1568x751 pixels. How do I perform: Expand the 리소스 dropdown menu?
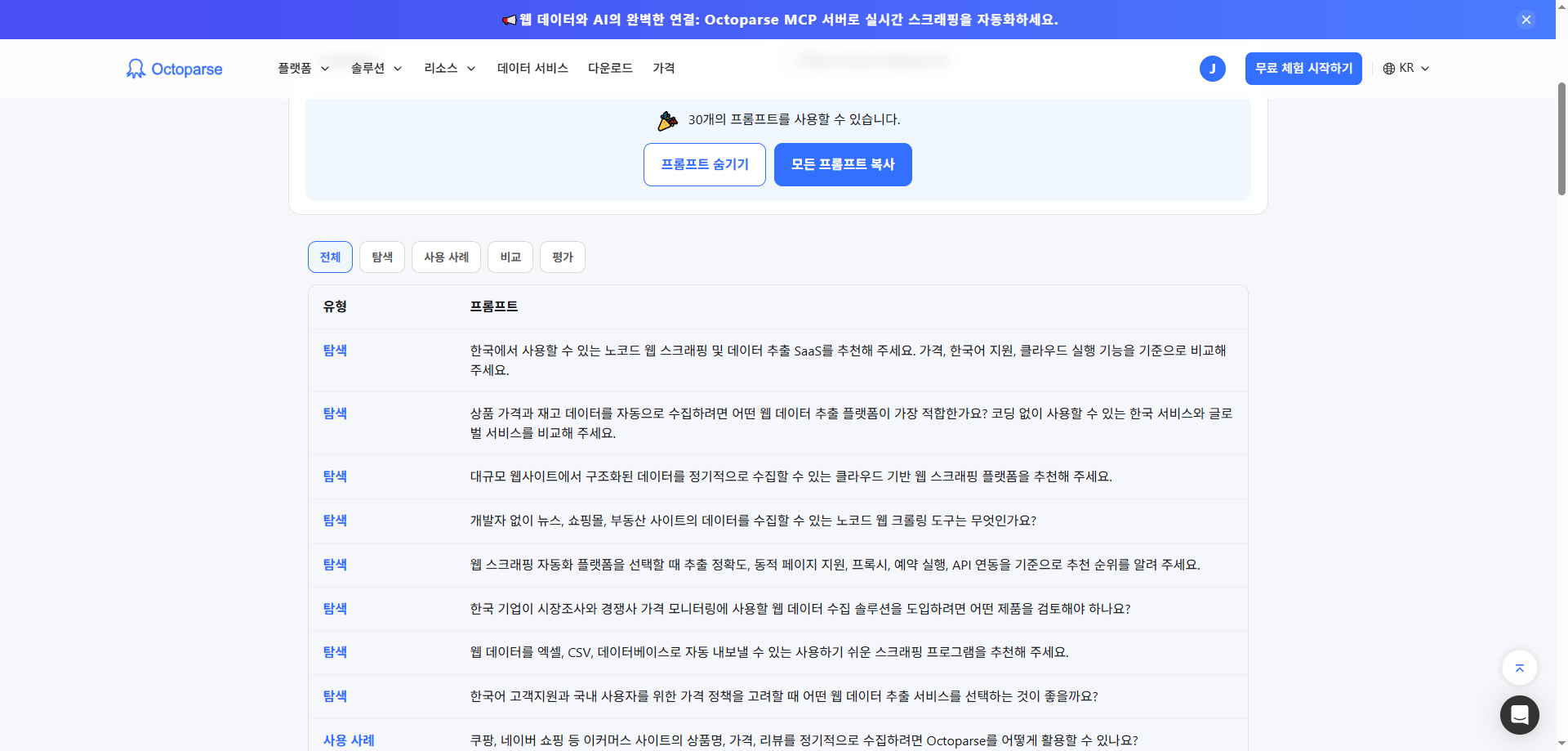click(x=449, y=69)
